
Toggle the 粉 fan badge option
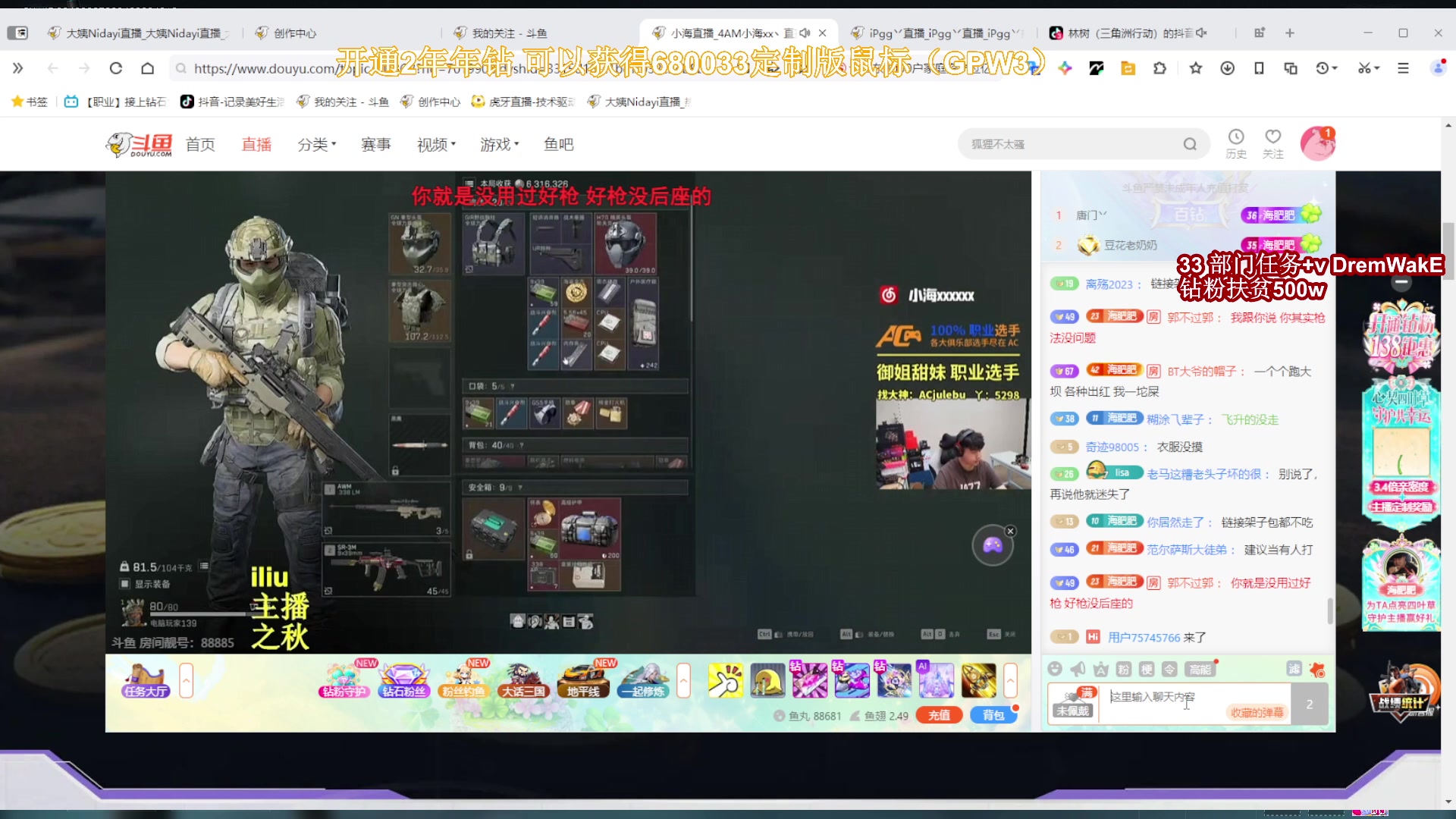coord(1124,669)
